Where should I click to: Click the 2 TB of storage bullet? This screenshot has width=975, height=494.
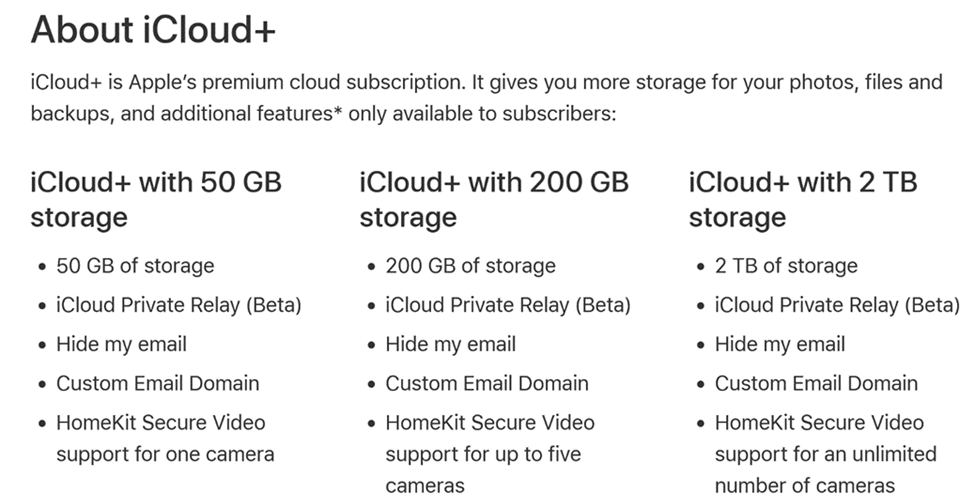(786, 266)
